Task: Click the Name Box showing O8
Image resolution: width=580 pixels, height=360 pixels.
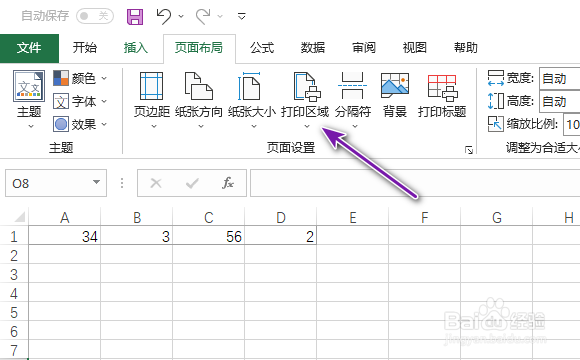Action: [56, 183]
